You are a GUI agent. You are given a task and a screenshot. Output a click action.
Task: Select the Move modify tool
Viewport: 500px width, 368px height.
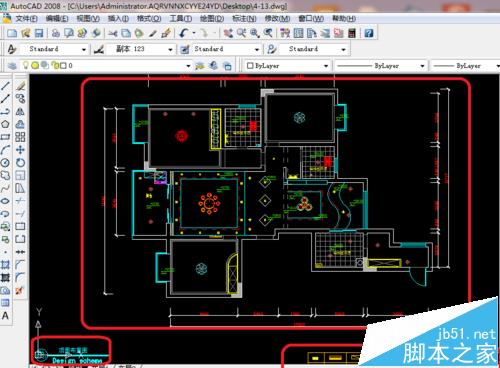(20, 150)
